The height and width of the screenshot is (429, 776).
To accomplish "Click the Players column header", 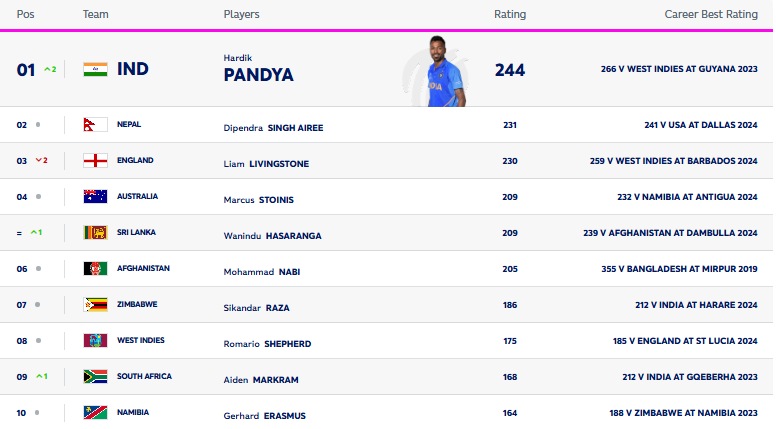I will (240, 15).
